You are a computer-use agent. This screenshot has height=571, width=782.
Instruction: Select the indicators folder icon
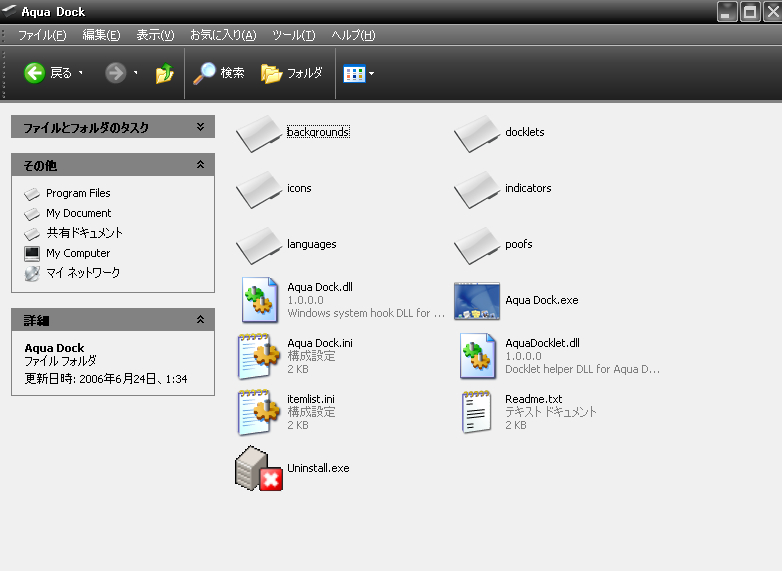click(477, 190)
